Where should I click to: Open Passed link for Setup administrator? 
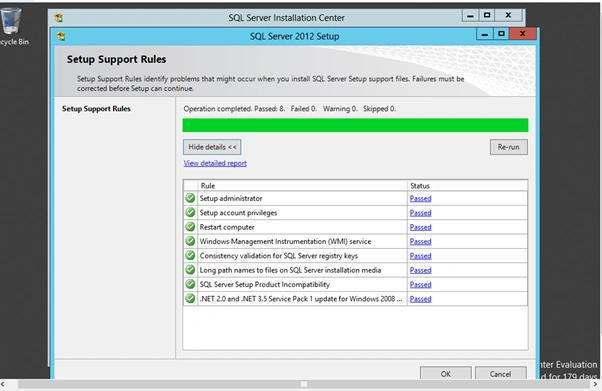tap(420, 199)
